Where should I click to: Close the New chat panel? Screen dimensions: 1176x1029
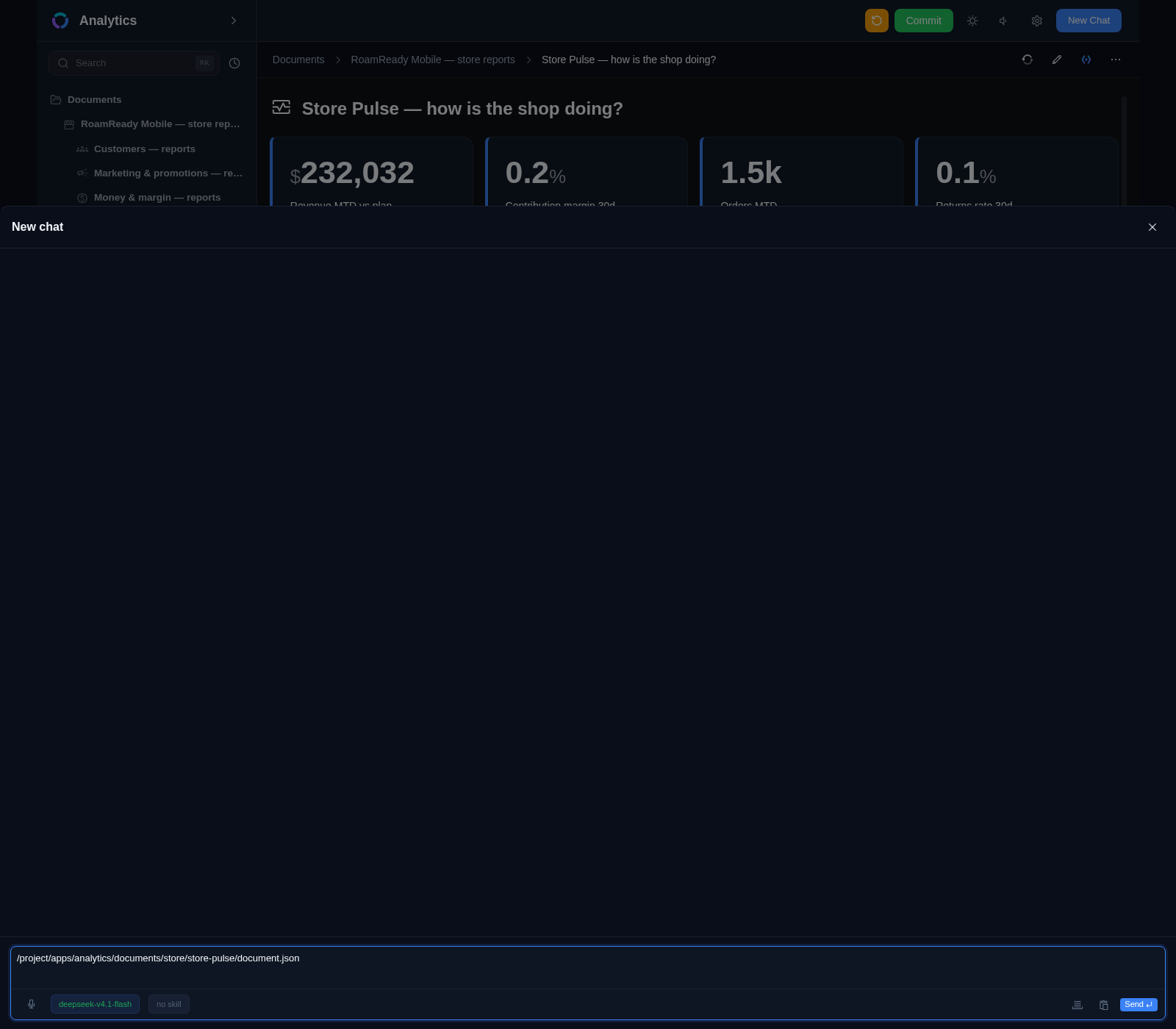pyautogui.click(x=1152, y=227)
